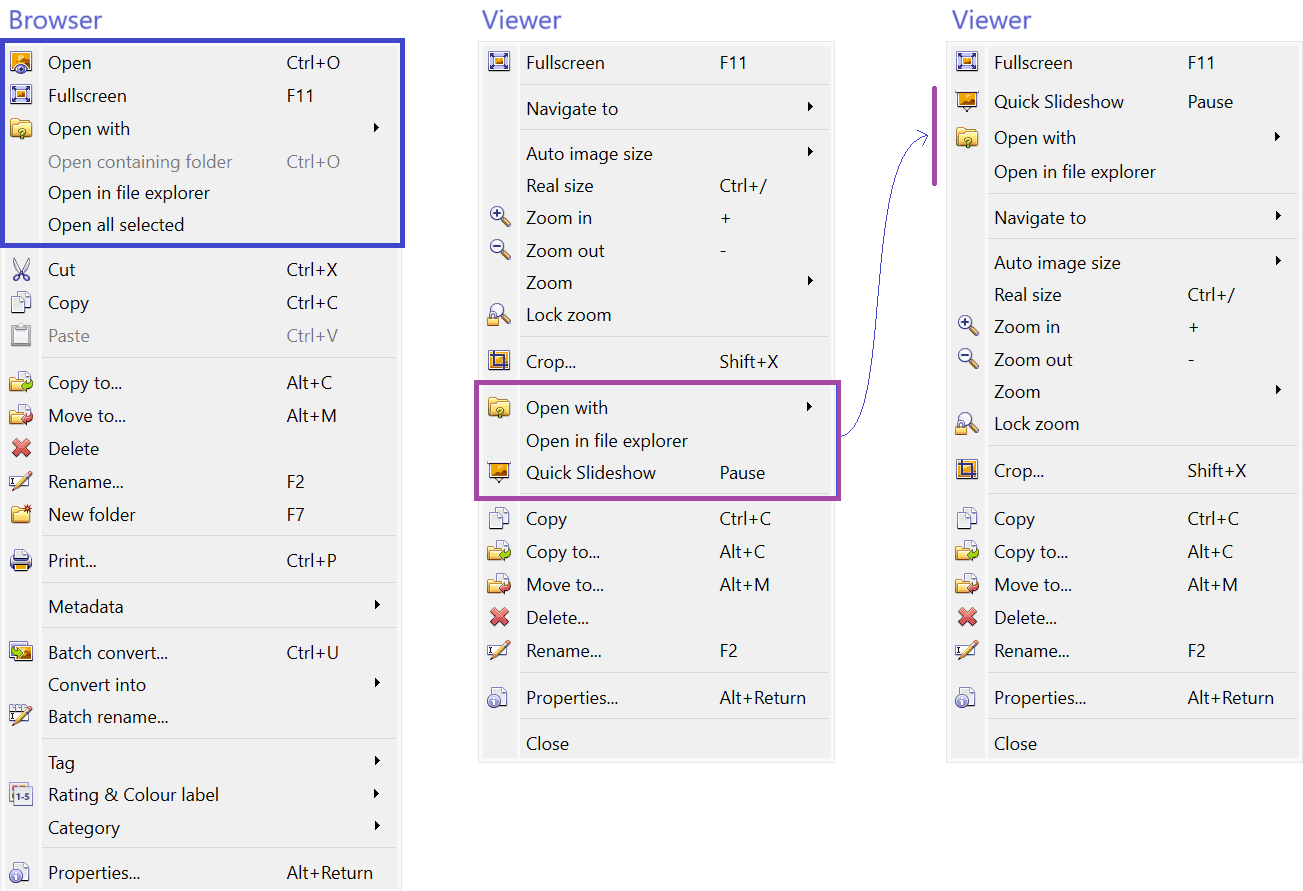Click the Zoom out magnifier in middle Viewer menu
The image size is (1303, 891).
coord(499,250)
